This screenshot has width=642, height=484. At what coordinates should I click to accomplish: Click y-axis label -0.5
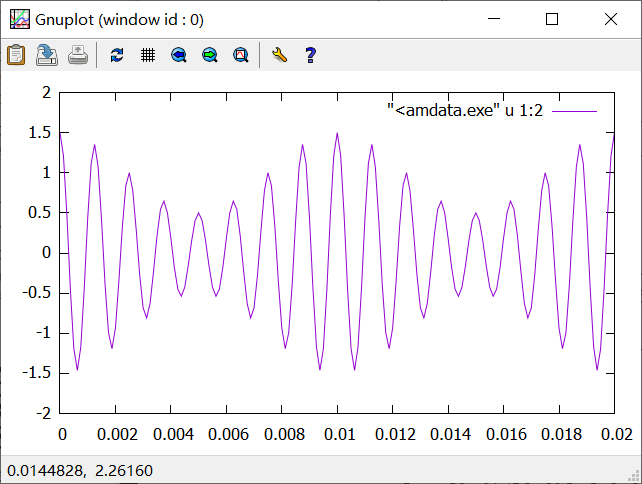(x=36, y=293)
